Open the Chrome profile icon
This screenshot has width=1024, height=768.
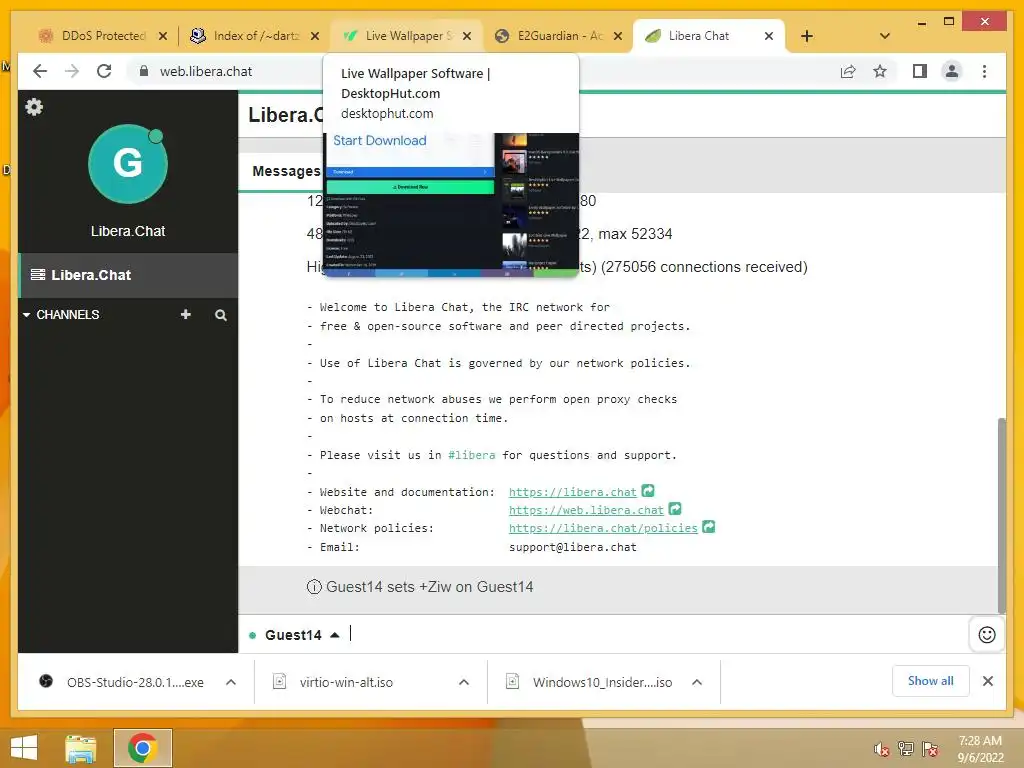[952, 71]
